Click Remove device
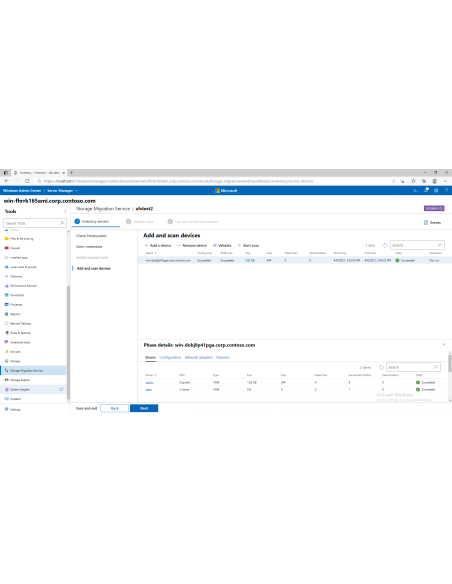 coord(191,245)
